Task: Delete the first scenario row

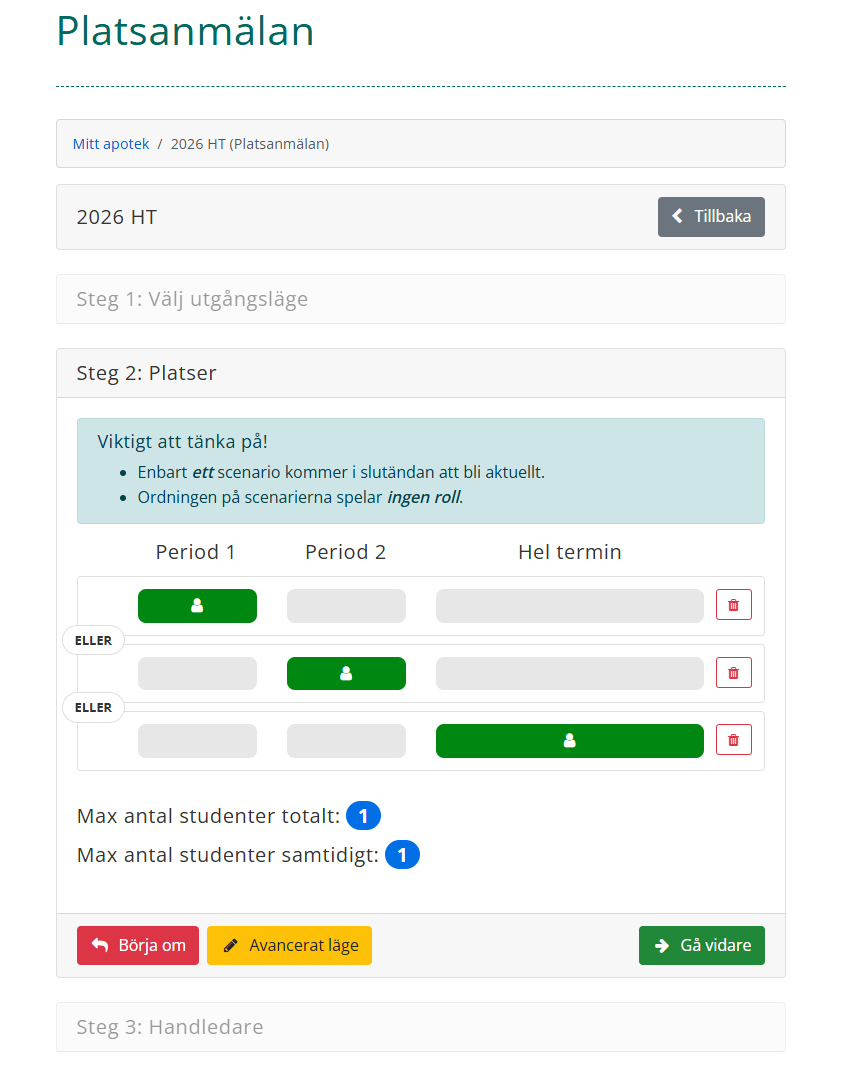Action: [x=733, y=605]
